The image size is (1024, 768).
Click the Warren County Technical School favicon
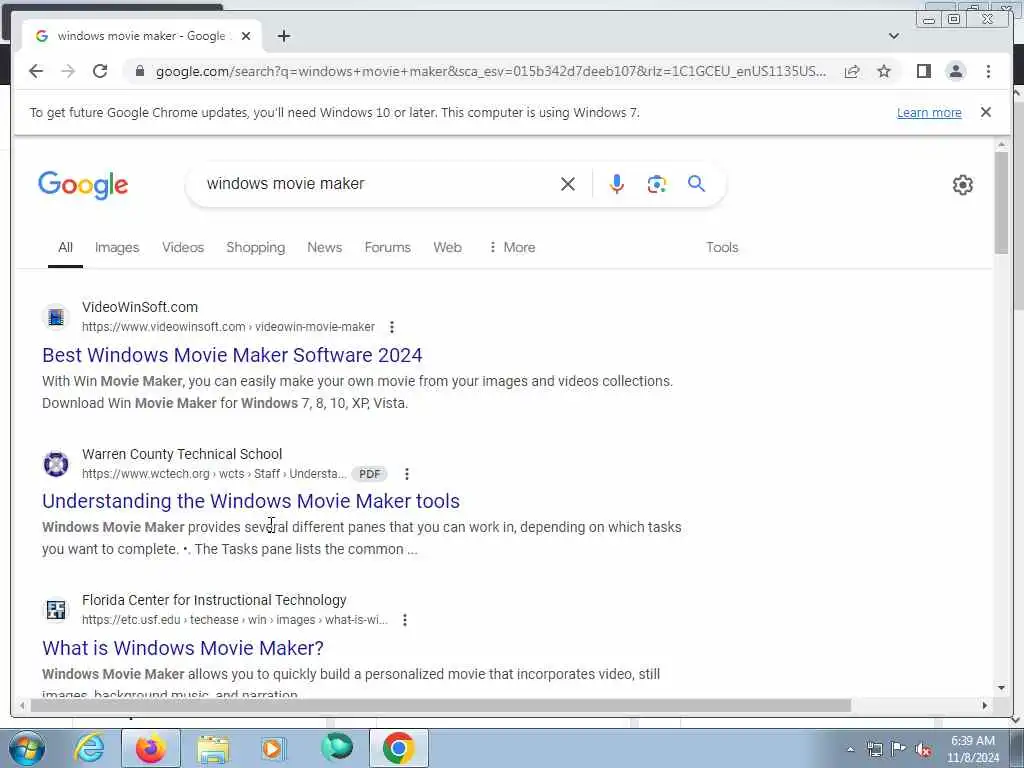pyautogui.click(x=56, y=464)
